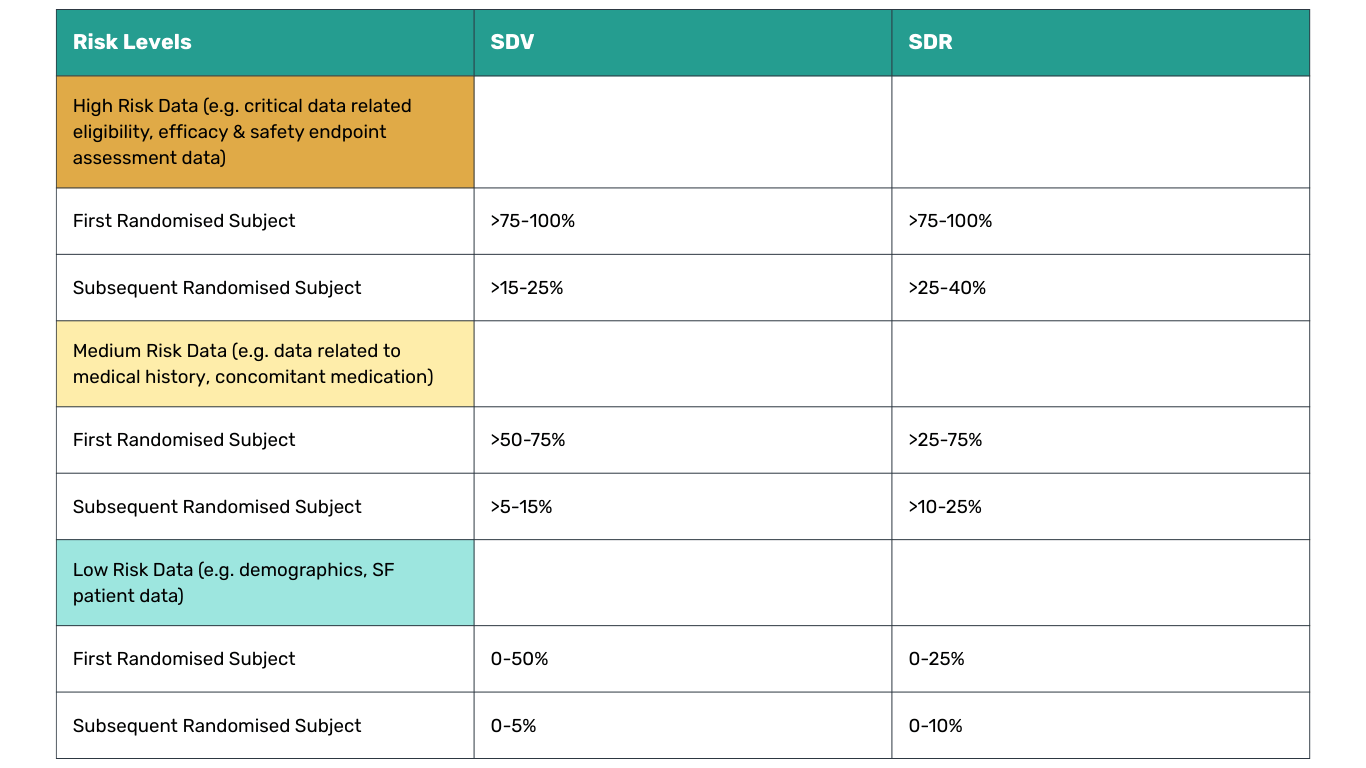Select the SDR column header
The height and width of the screenshot is (768, 1366).
coord(930,42)
